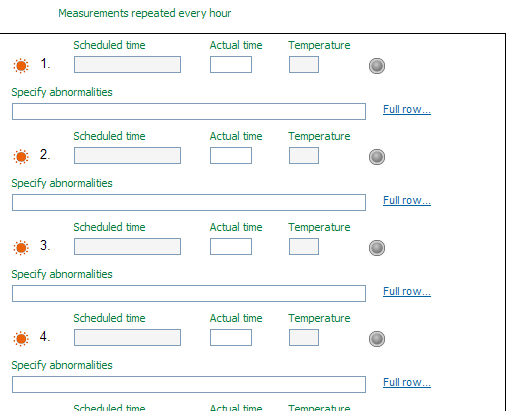Select the Temperature field in row 2
This screenshot has width=516, height=411.
[x=304, y=155]
